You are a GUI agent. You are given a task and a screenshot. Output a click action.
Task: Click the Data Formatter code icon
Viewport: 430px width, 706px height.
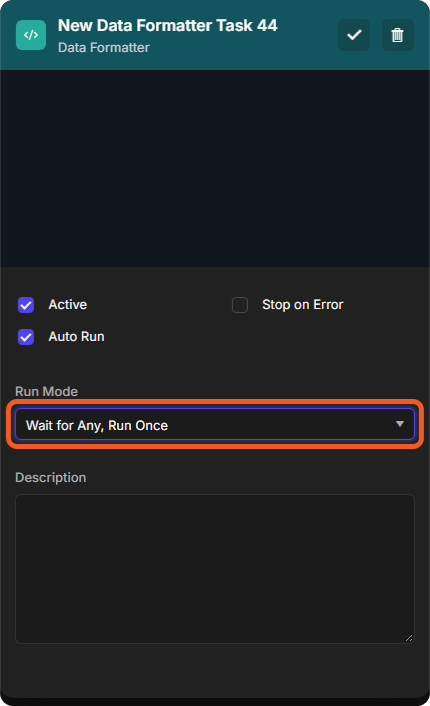[x=31, y=35]
